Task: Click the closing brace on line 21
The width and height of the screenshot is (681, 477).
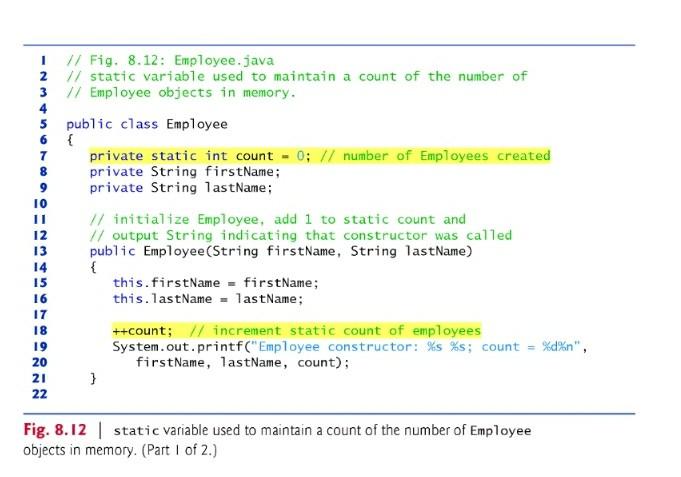Action: coord(93,378)
